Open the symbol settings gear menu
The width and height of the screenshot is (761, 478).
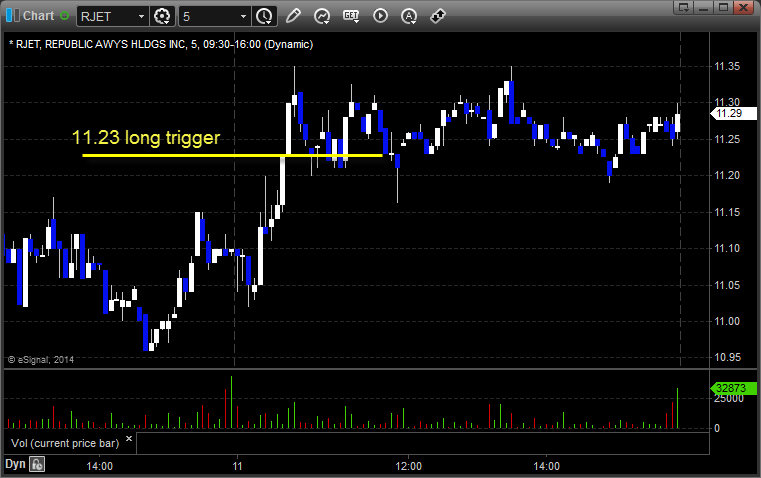162,16
